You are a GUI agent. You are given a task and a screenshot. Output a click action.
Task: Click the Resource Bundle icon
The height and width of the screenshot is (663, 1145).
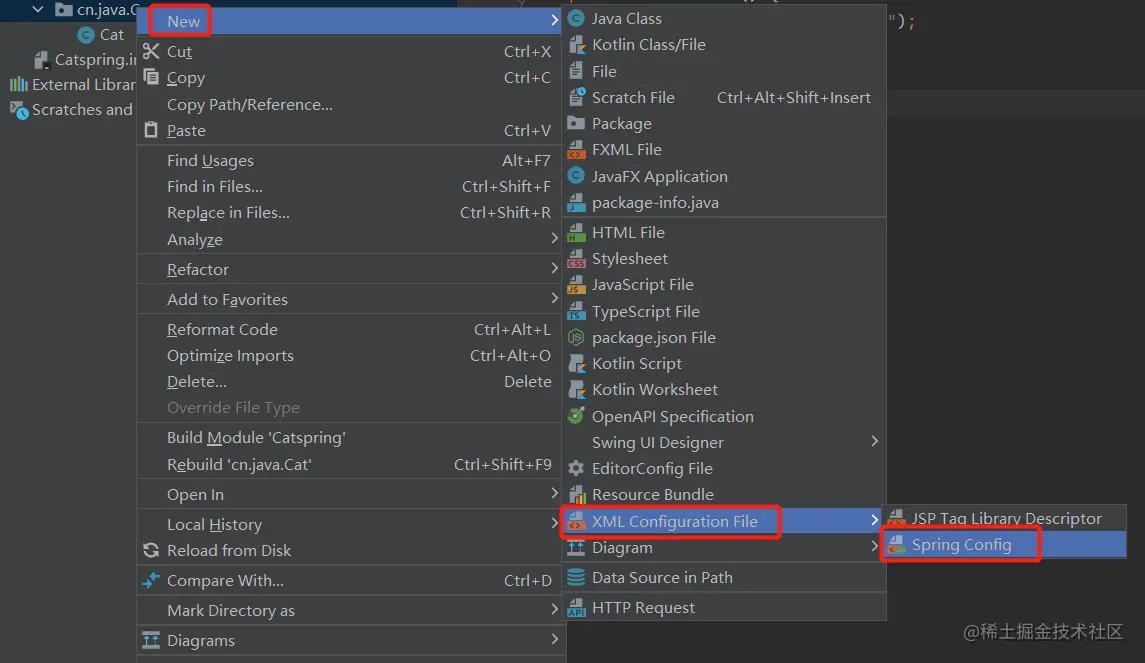tap(576, 494)
